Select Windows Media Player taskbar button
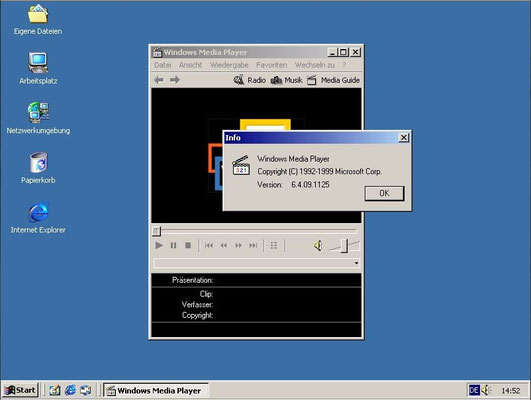The image size is (531, 400). 155,391
